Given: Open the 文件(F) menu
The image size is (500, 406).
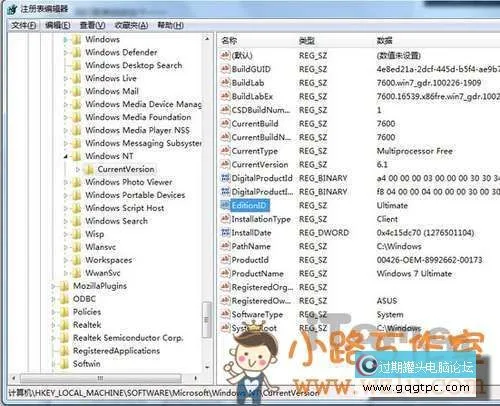Looking at the screenshot, I should 23,25.
